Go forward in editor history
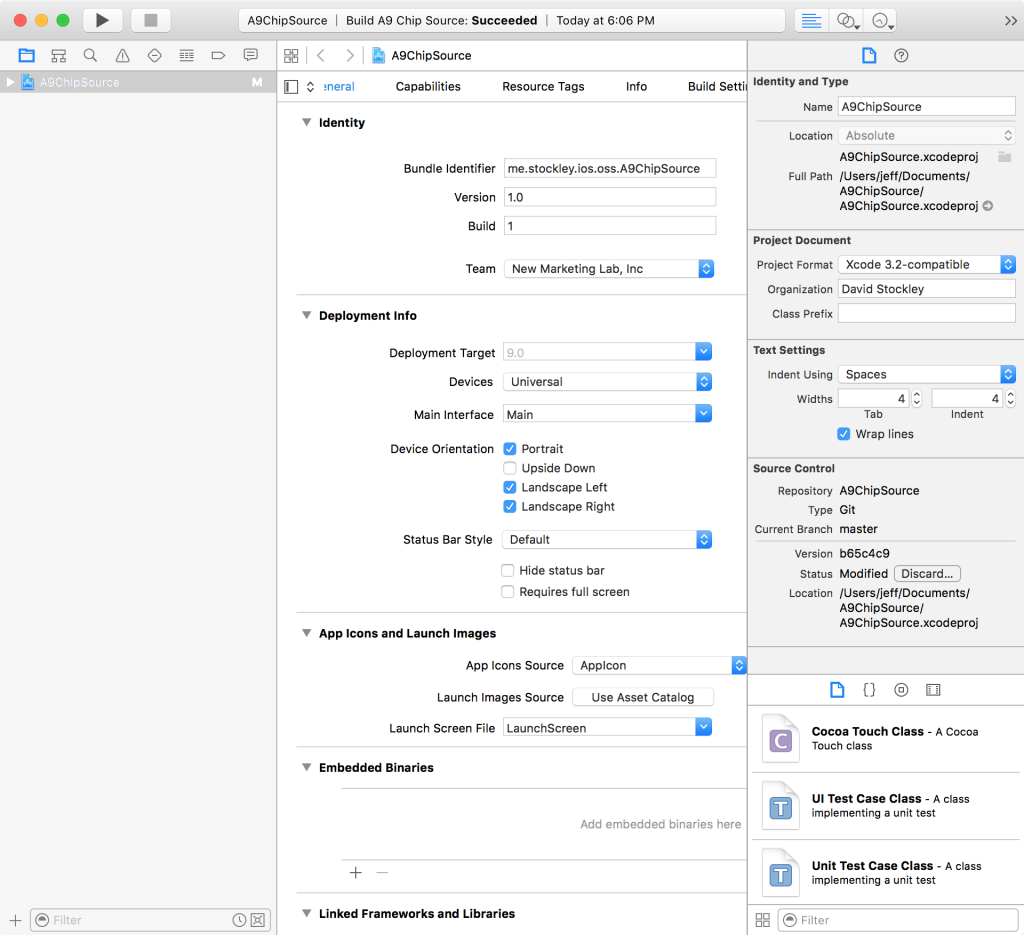Image resolution: width=1024 pixels, height=935 pixels. [x=350, y=55]
